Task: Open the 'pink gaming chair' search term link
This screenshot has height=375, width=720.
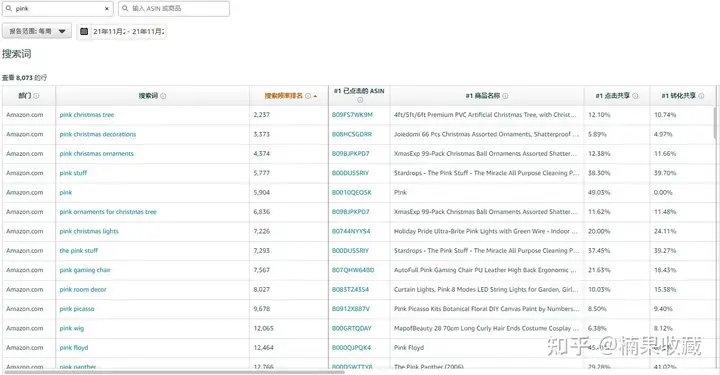Action: click(x=85, y=270)
